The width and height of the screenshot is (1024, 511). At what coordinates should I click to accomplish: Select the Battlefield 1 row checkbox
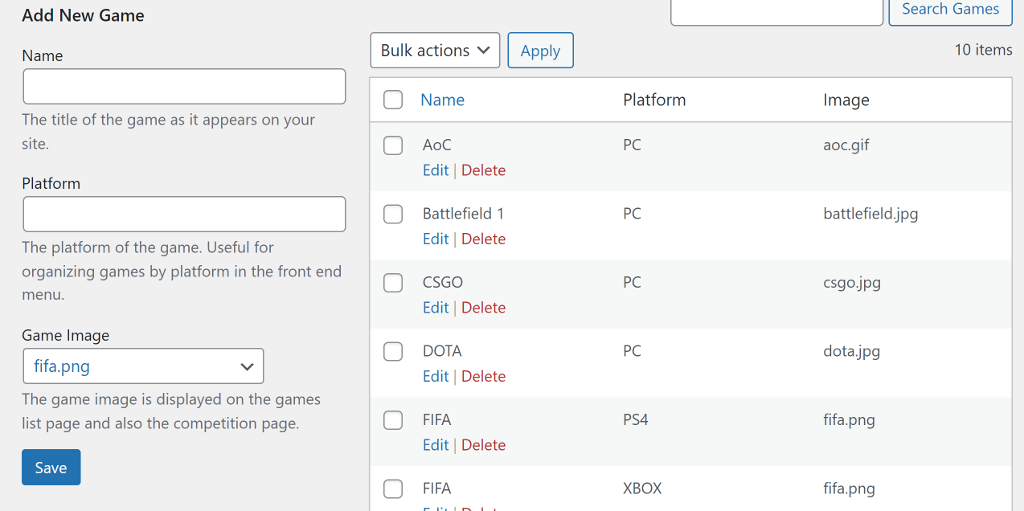coord(392,214)
